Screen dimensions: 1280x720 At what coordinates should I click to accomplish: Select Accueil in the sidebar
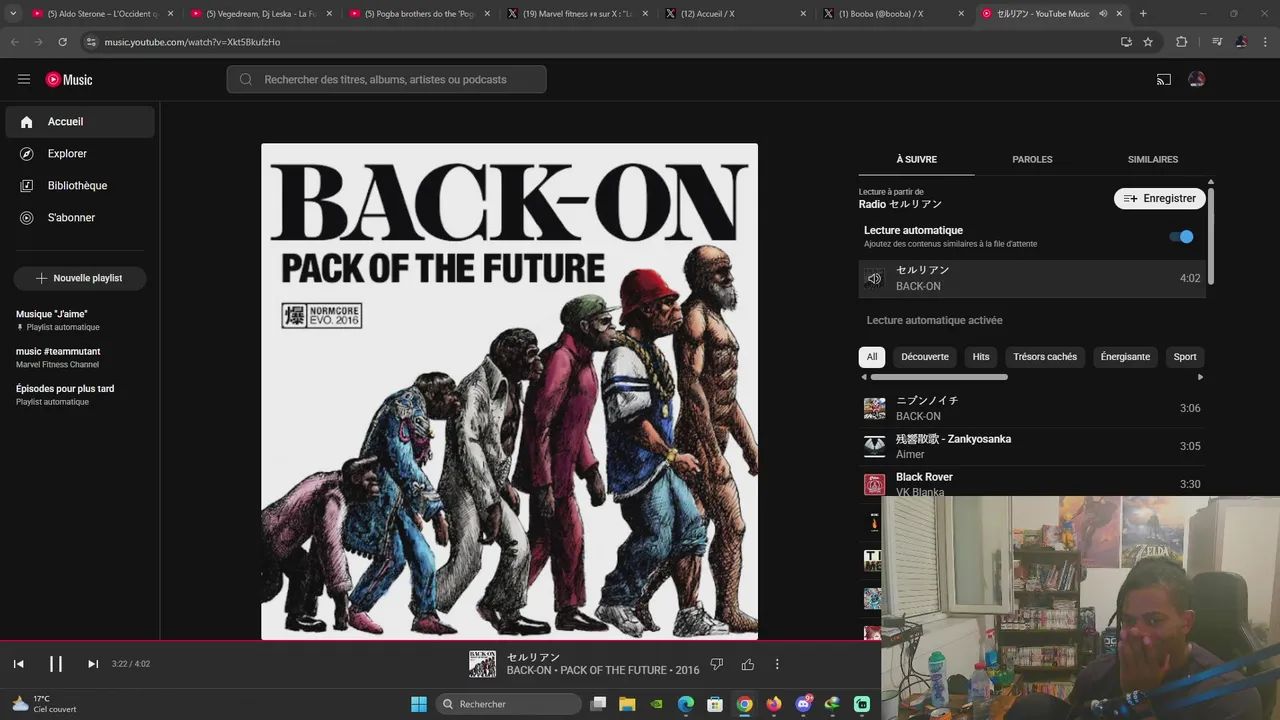[x=80, y=121]
